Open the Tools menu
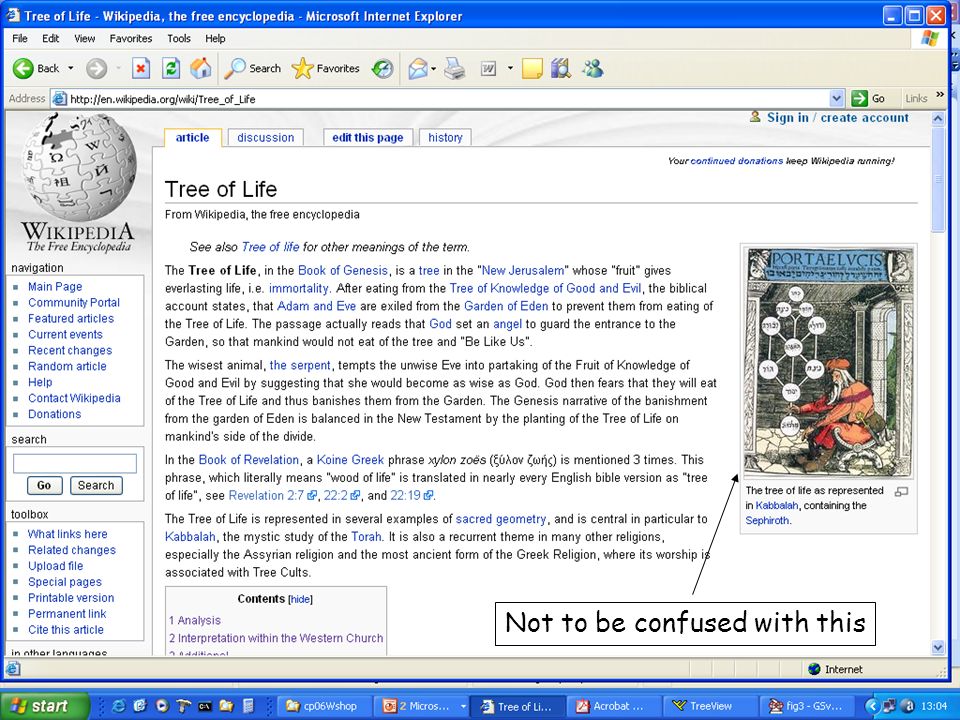Screen dimensions: 960x720 tap(179, 38)
